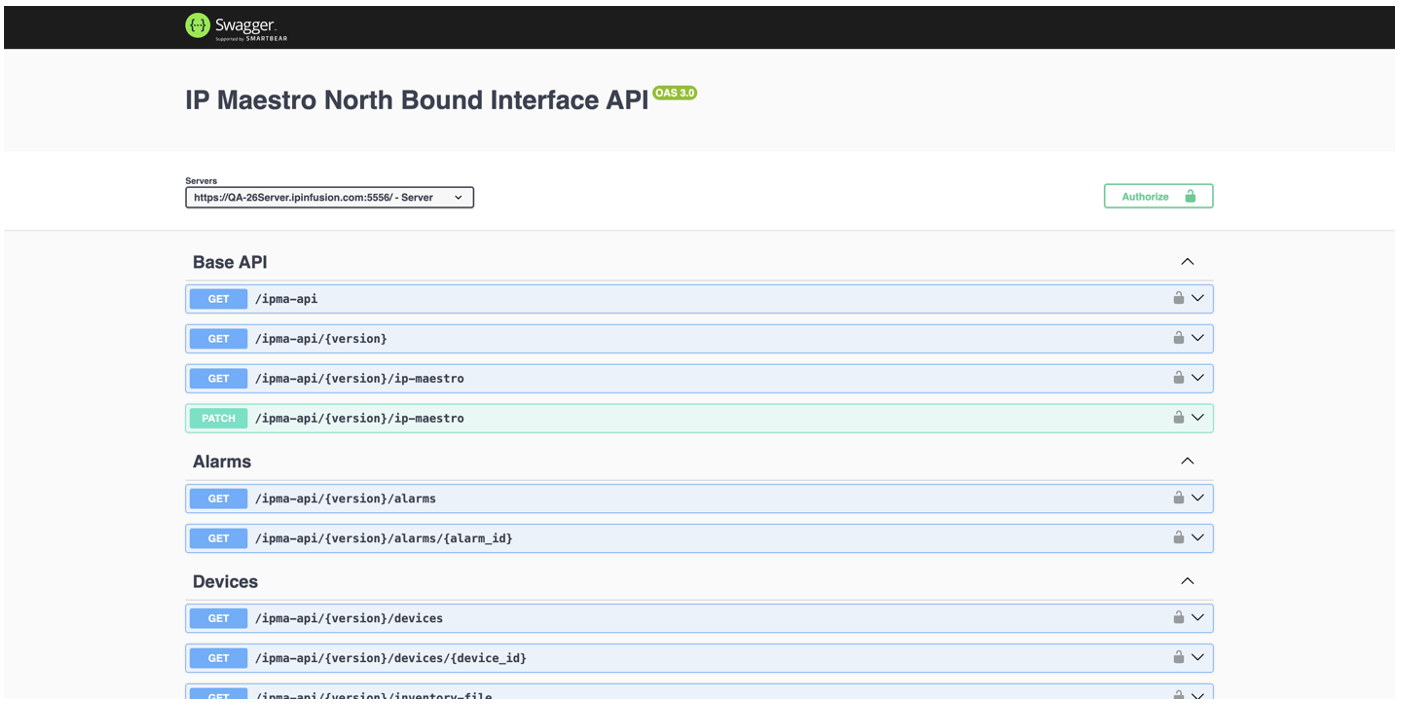Screen dimensions: 1408x726
Task: Click the Alarms section heading
Action: (x=222, y=461)
